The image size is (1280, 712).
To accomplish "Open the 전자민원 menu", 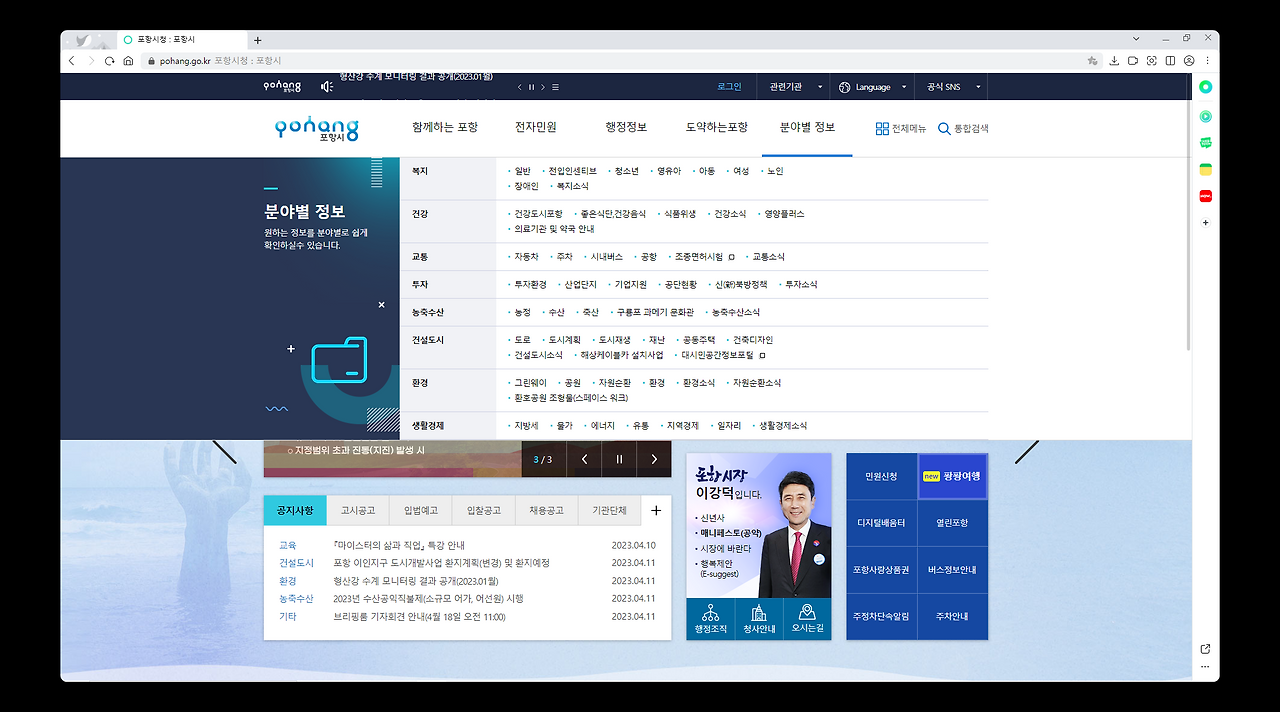I will [536, 127].
